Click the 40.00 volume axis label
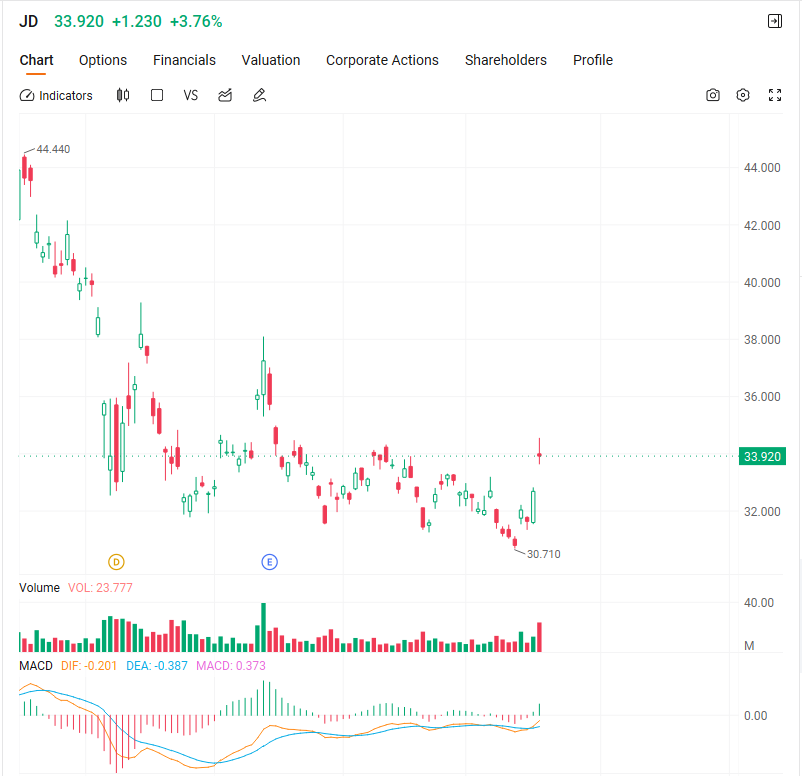802x776 pixels. [x=759, y=603]
